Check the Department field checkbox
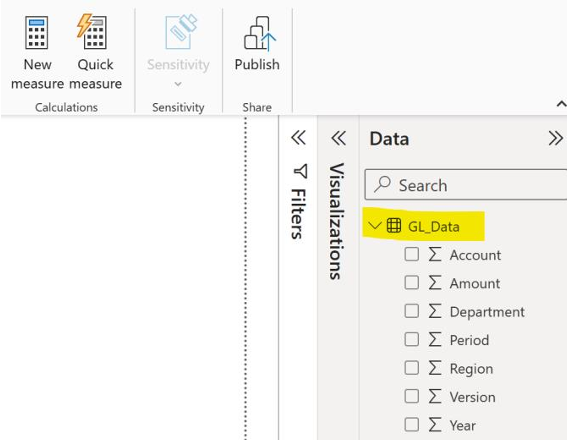 [x=412, y=311]
